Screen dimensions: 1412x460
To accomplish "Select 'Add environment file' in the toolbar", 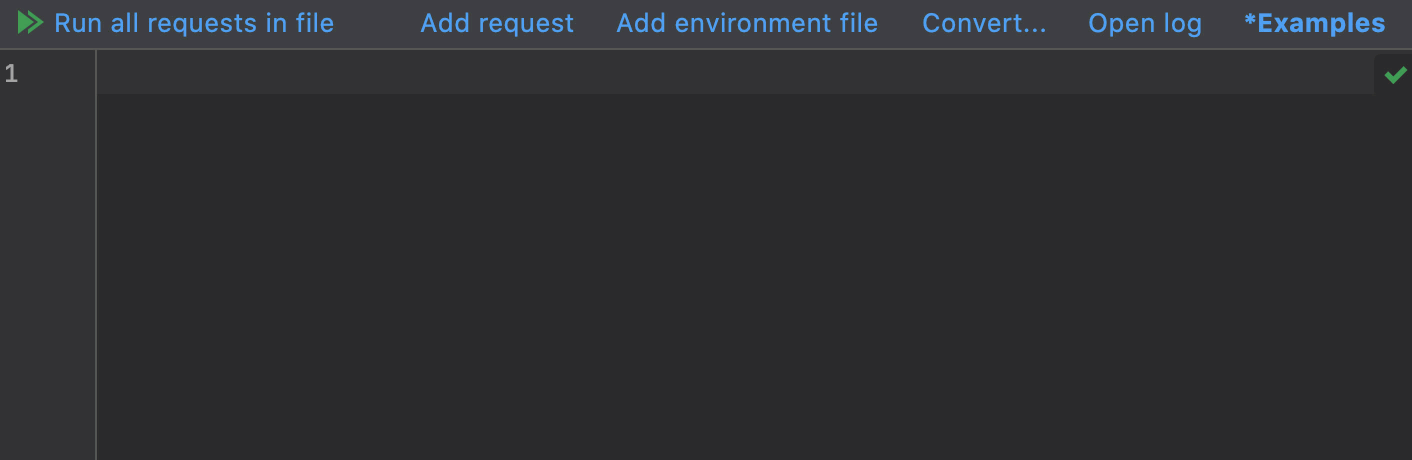I will 747,23.
